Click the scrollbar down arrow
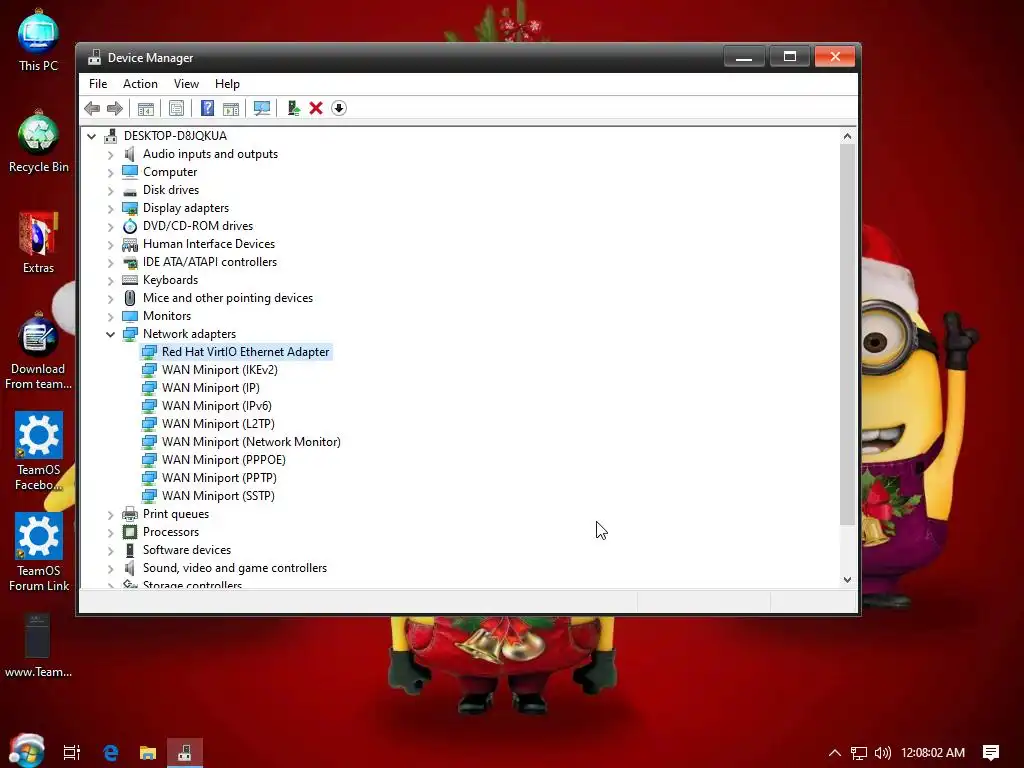The width and height of the screenshot is (1024, 768). coord(847,579)
